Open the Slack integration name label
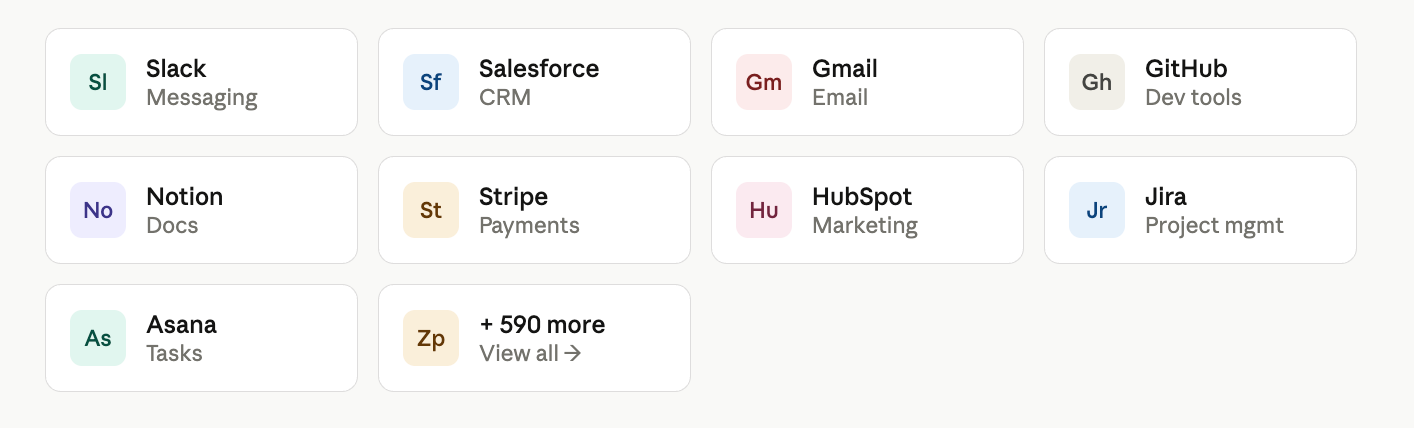 (x=176, y=69)
